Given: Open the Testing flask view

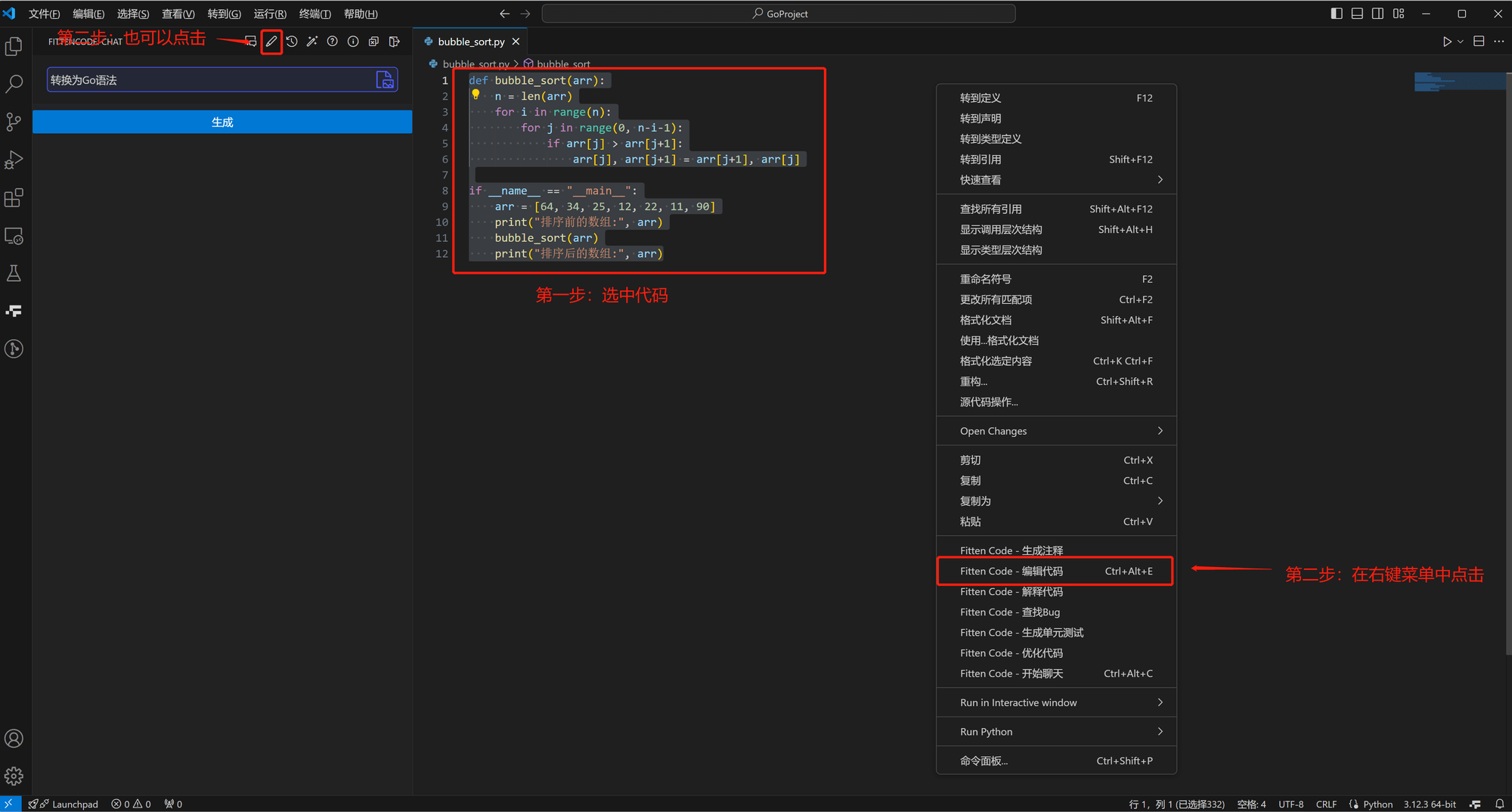Looking at the screenshot, I should tap(14, 273).
